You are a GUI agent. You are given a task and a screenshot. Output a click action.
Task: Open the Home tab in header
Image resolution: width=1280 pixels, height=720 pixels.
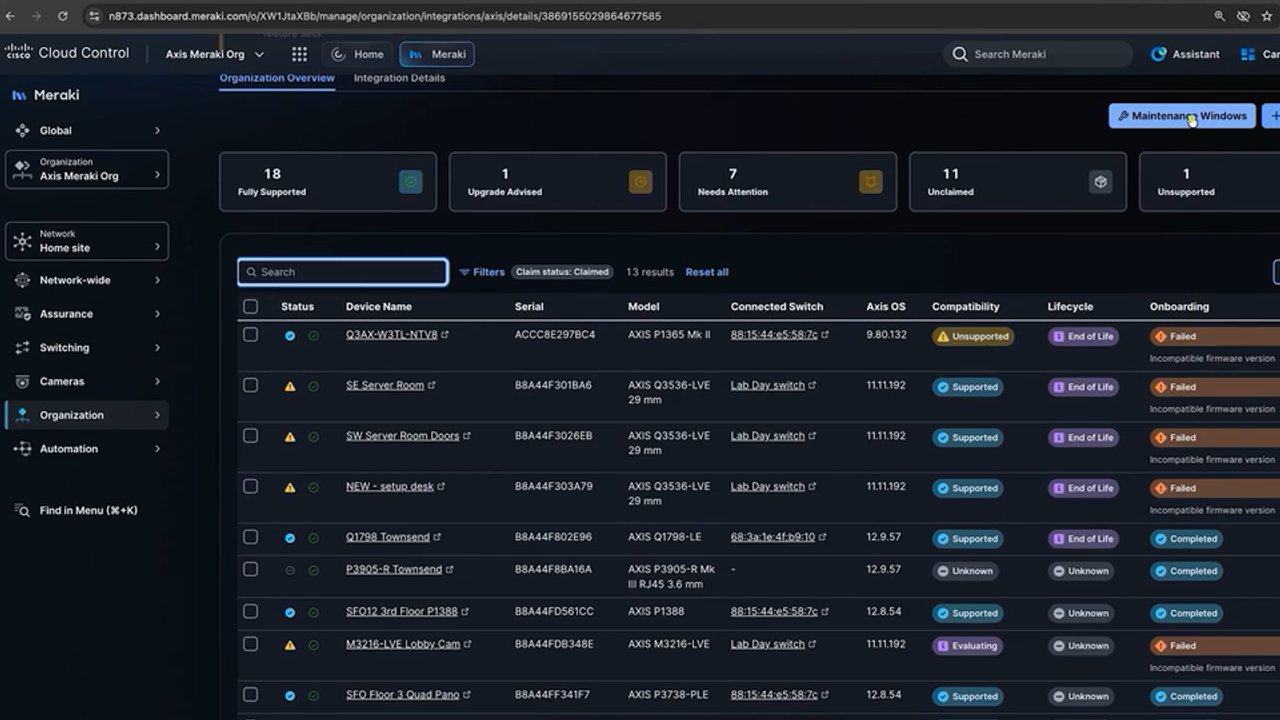[x=358, y=54]
